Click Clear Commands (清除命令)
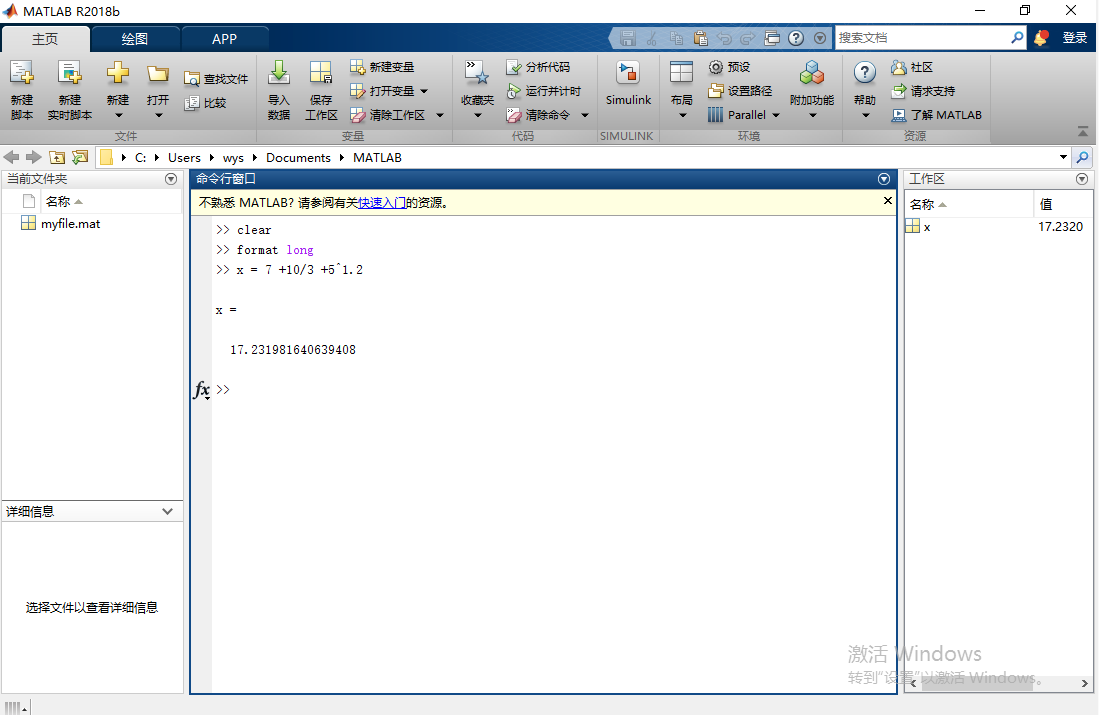Viewport: 1099px width, 715px height. (538, 115)
